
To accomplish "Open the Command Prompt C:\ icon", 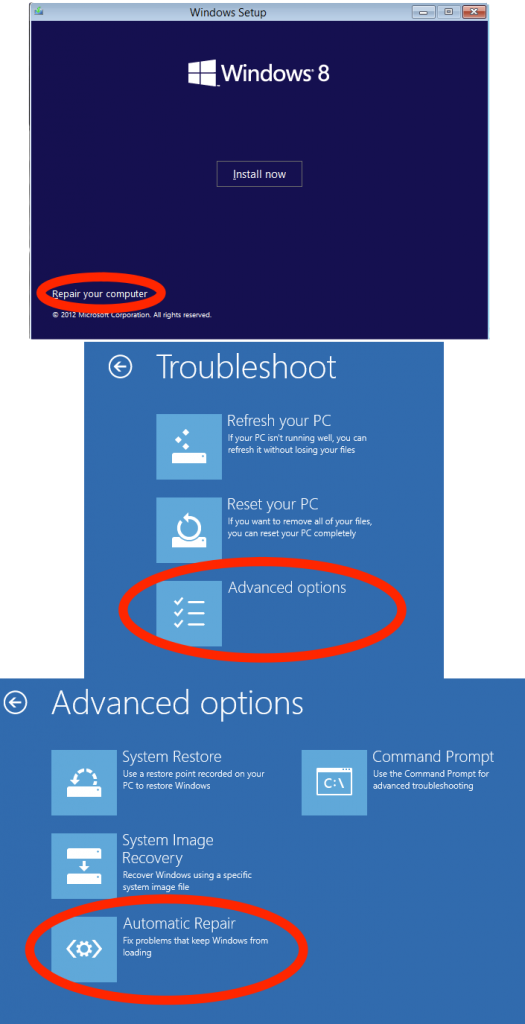I will [x=334, y=782].
